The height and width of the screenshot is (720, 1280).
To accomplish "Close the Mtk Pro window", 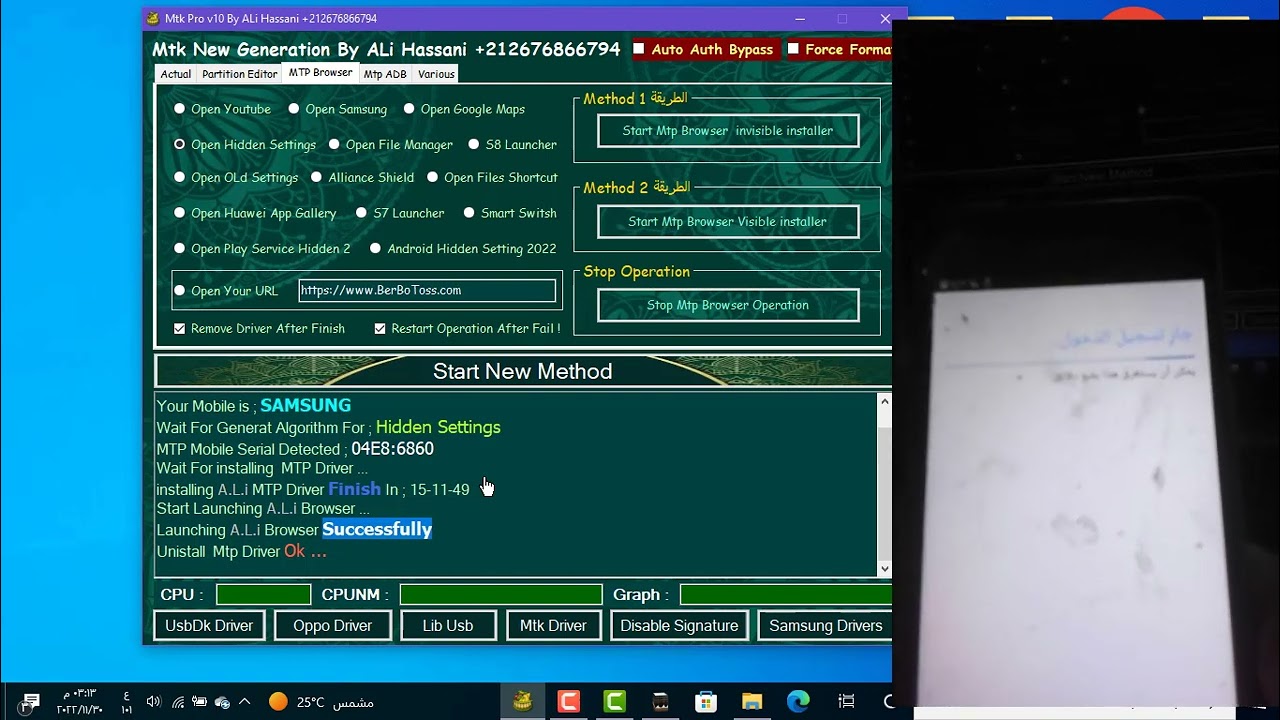I will [885, 19].
